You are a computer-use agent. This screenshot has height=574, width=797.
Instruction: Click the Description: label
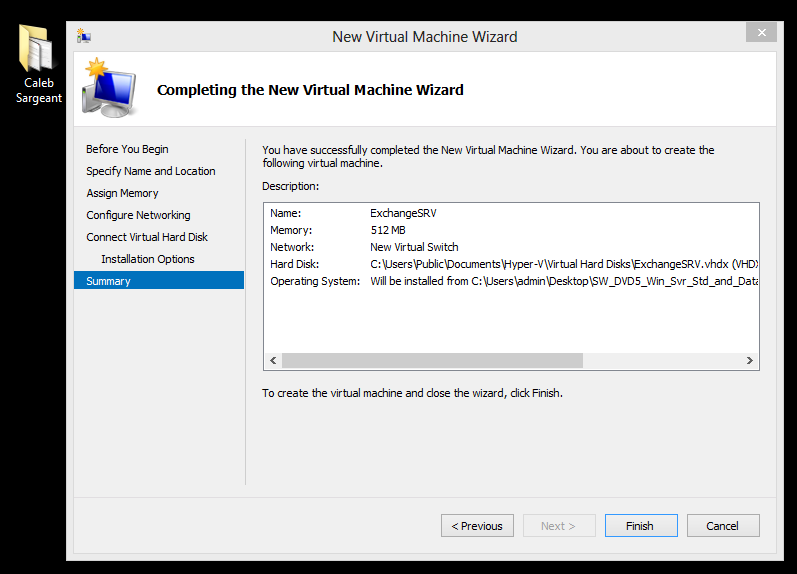(x=291, y=186)
